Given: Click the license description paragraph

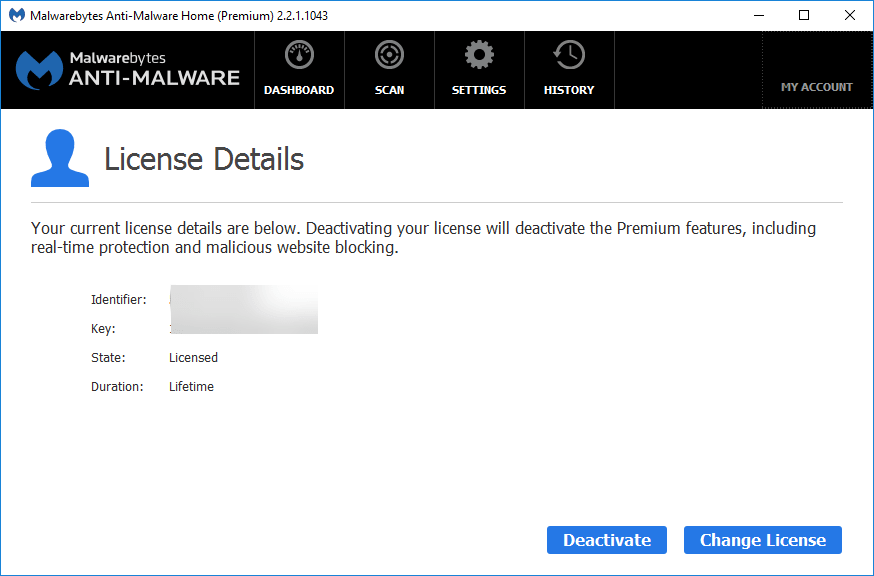Looking at the screenshot, I should tap(423, 238).
